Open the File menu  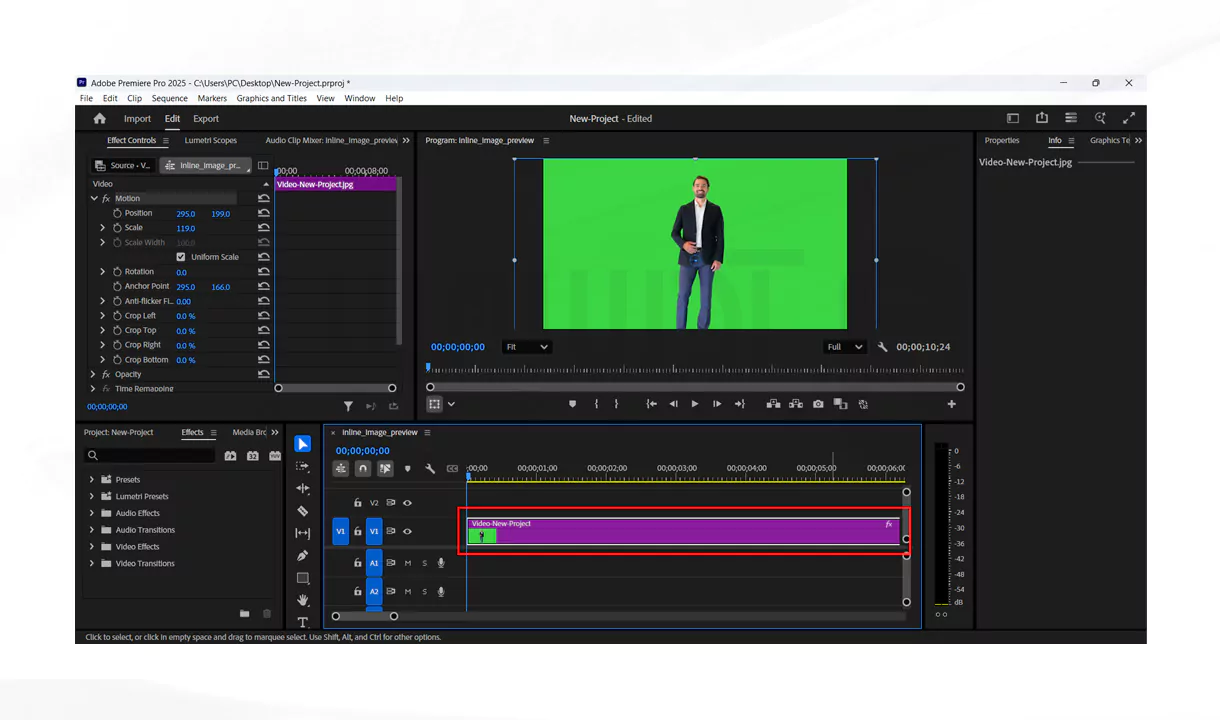click(x=86, y=98)
